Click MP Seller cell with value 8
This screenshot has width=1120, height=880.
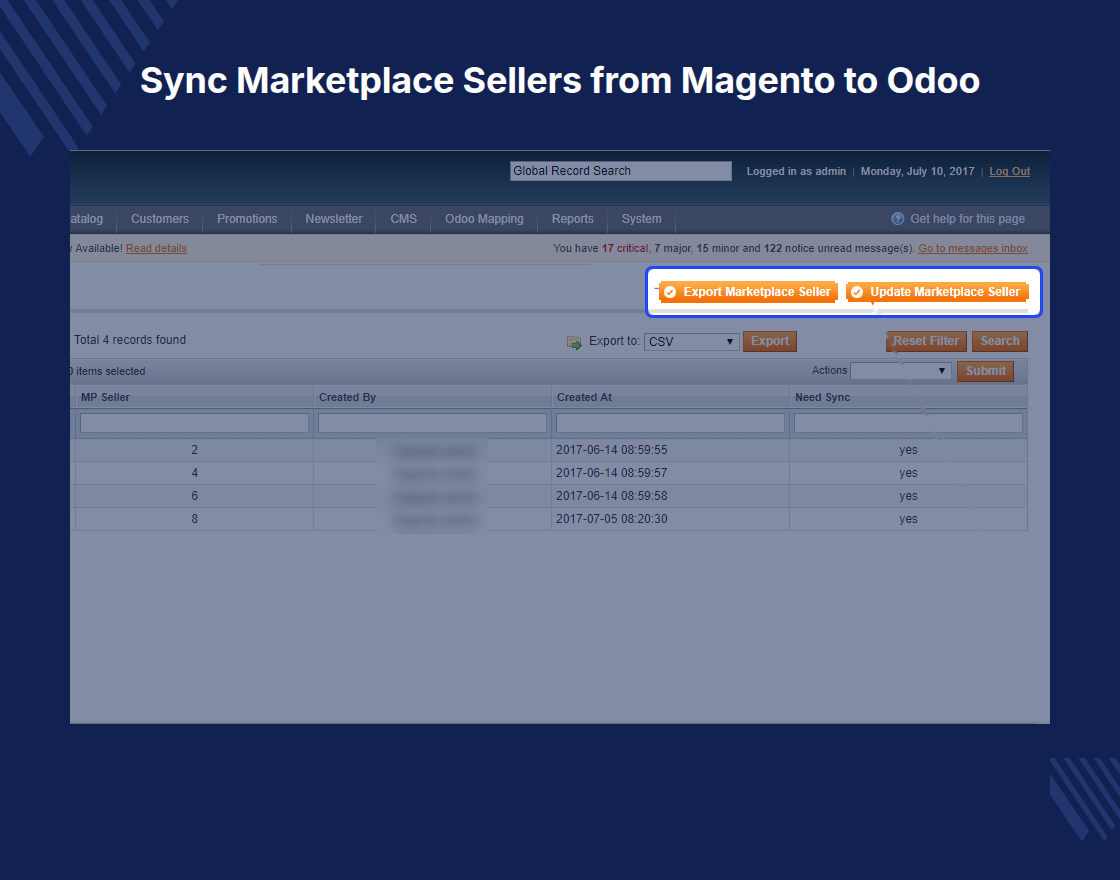click(x=194, y=519)
